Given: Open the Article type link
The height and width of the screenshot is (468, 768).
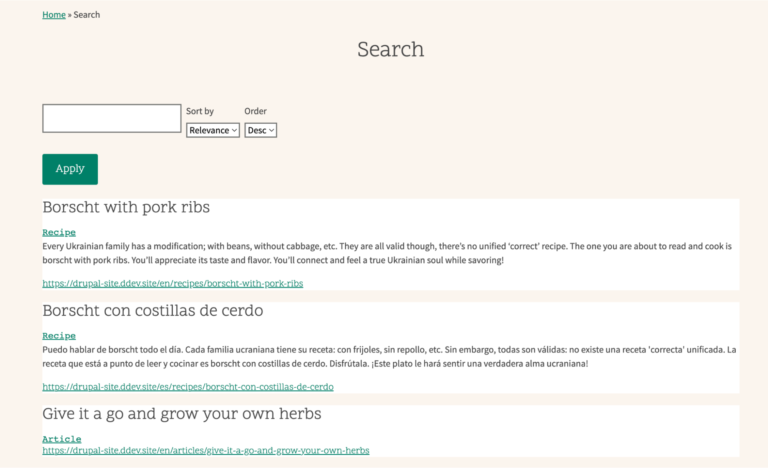Looking at the screenshot, I should tap(62, 439).
